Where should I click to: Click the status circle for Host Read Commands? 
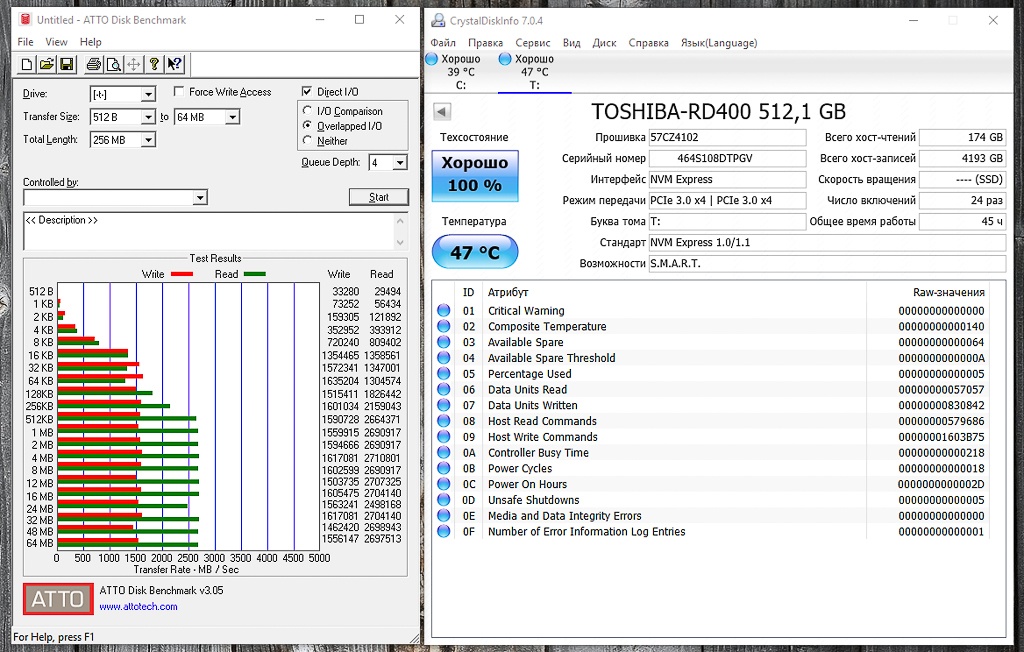[443, 421]
